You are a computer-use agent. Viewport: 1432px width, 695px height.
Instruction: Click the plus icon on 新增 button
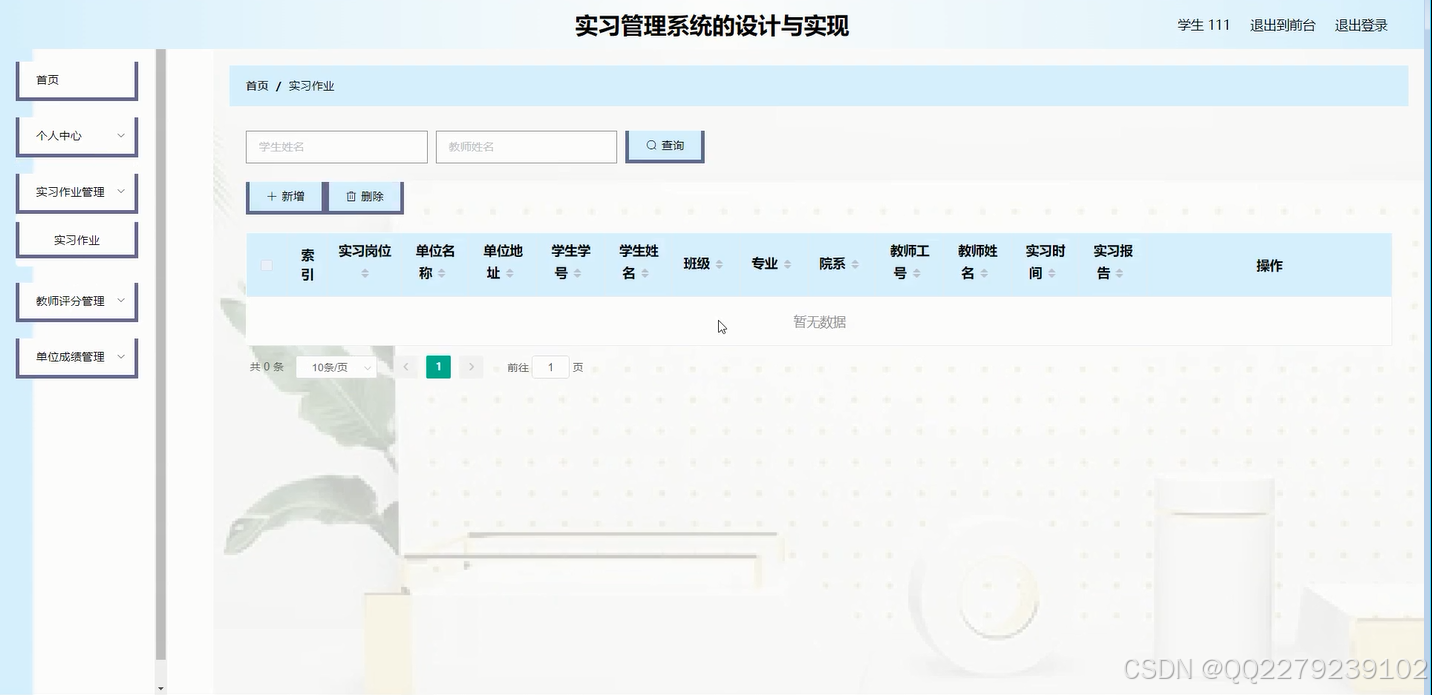click(x=271, y=196)
